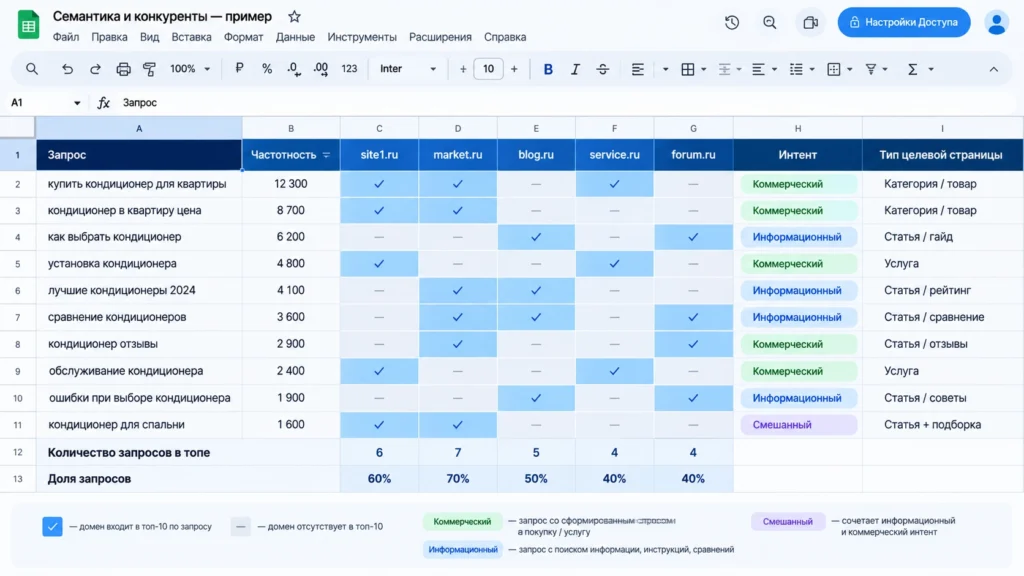Viewport: 1024px width, 576px height.
Task: Select site1.ru checkmark for «купить кондиционер для квартиры»
Action: pyautogui.click(x=379, y=184)
